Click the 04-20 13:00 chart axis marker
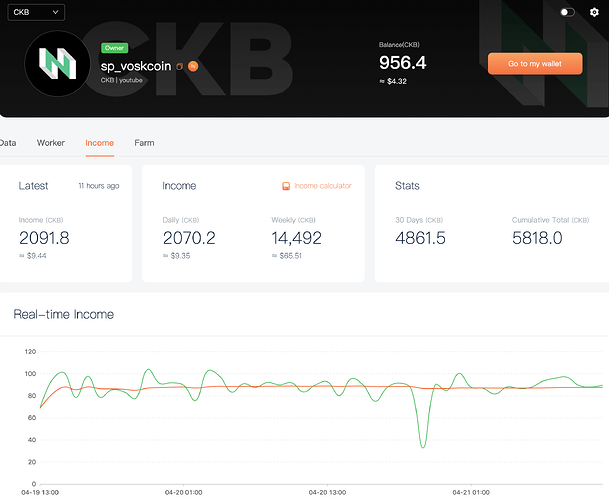Viewport: 609px width, 500px height. (327, 492)
